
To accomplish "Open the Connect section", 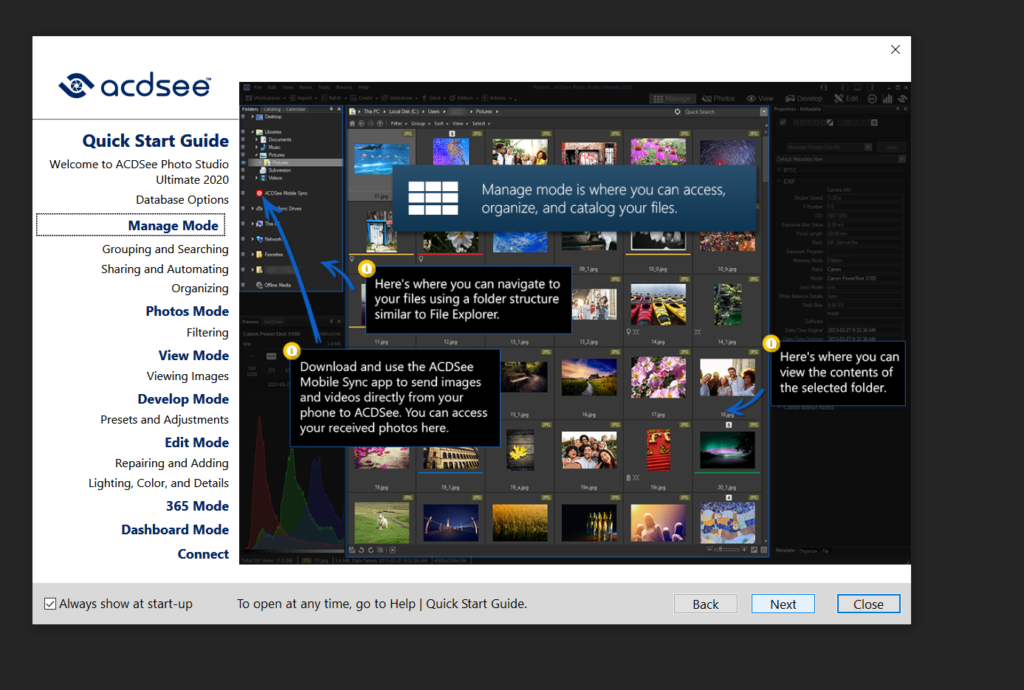I will click(x=203, y=554).
